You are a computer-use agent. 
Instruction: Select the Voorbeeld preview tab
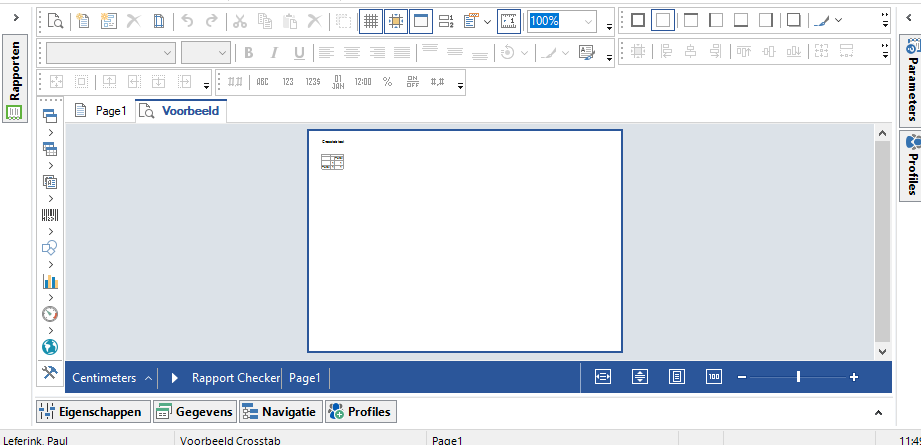(181, 111)
